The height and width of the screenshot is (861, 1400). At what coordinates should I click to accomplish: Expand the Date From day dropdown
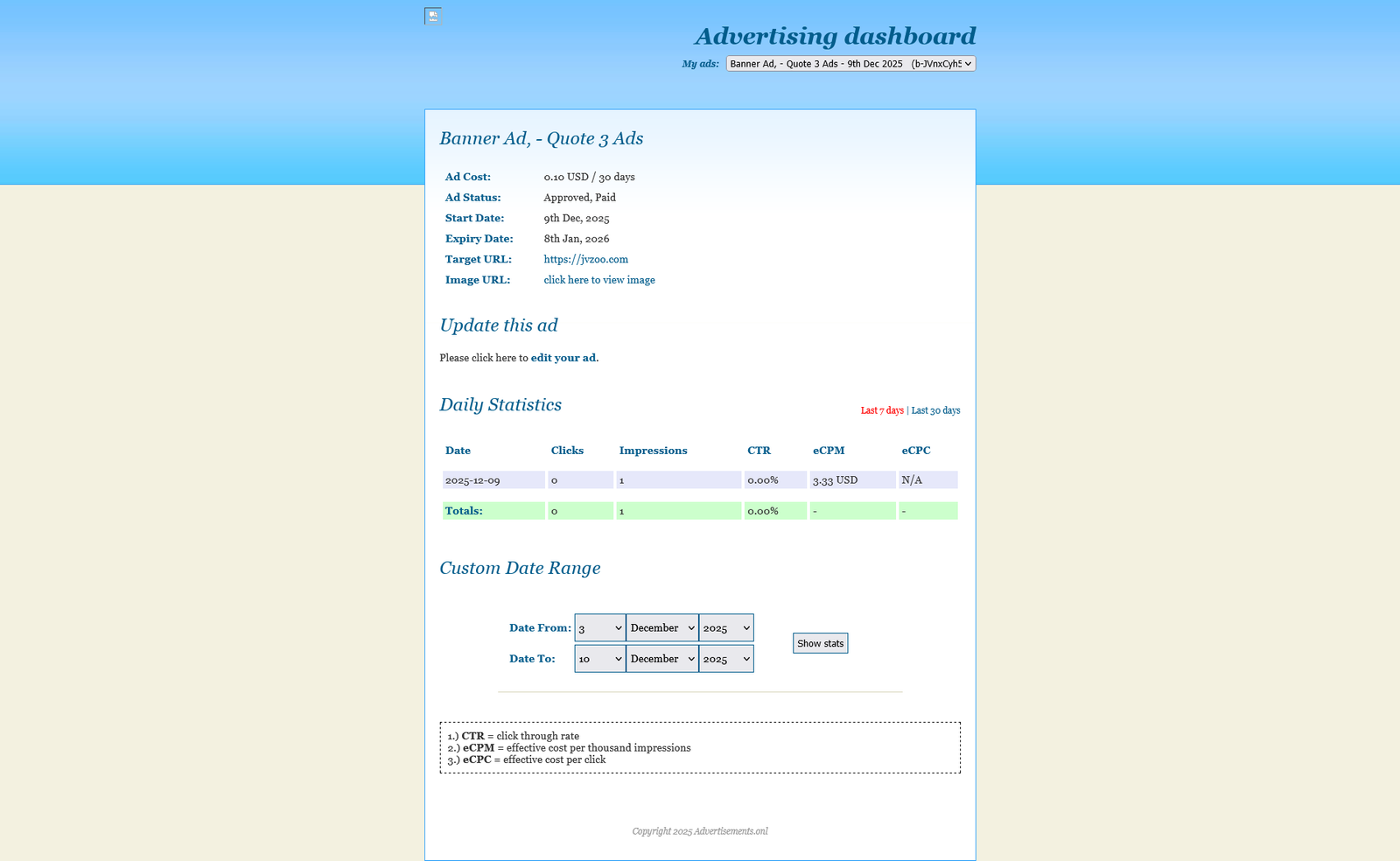click(x=599, y=628)
